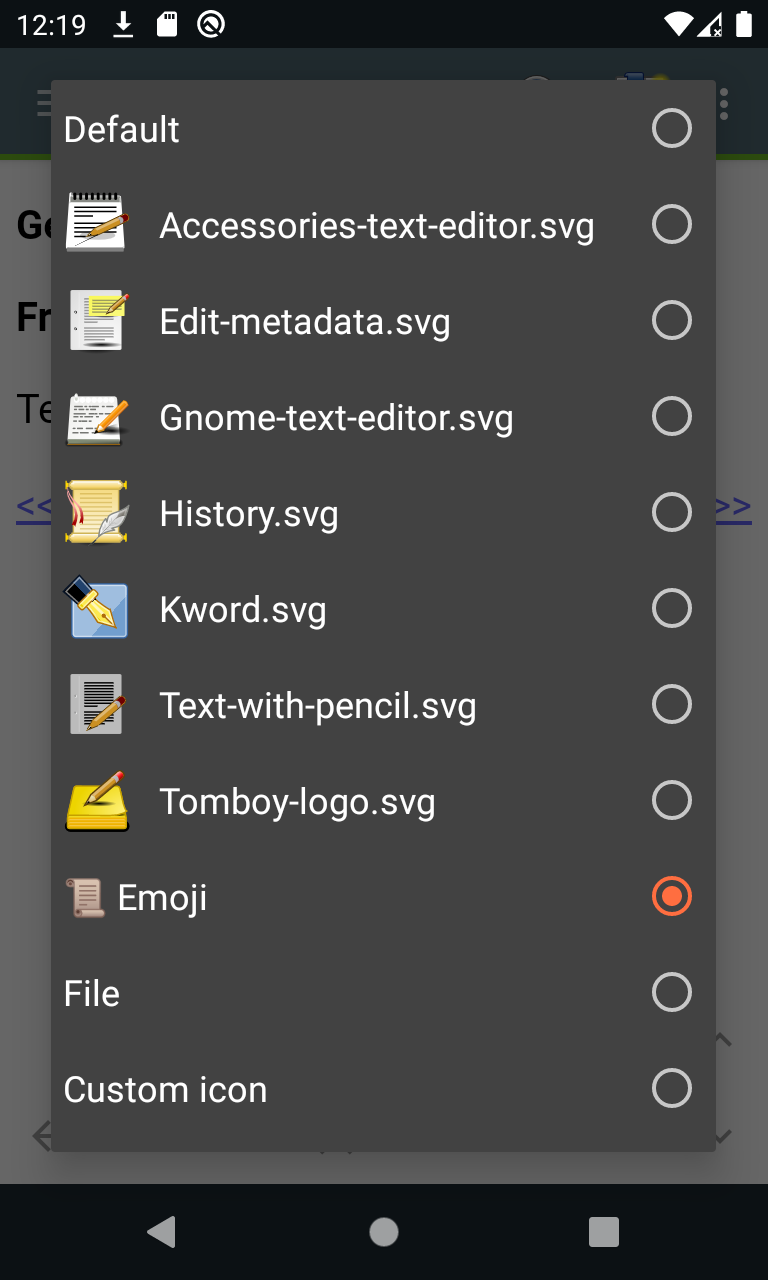Choose the Text-with-pencil.svg radio button
The height and width of the screenshot is (1280, 768).
pos(671,704)
